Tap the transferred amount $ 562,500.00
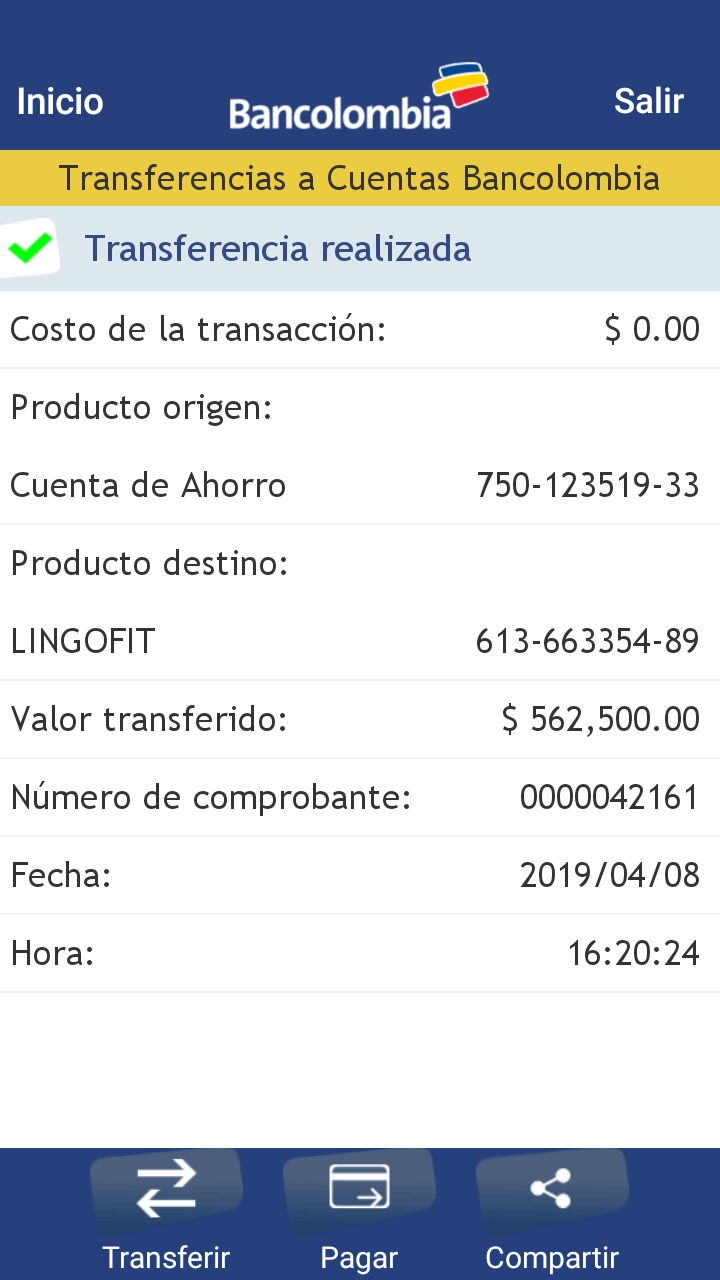 600,719
